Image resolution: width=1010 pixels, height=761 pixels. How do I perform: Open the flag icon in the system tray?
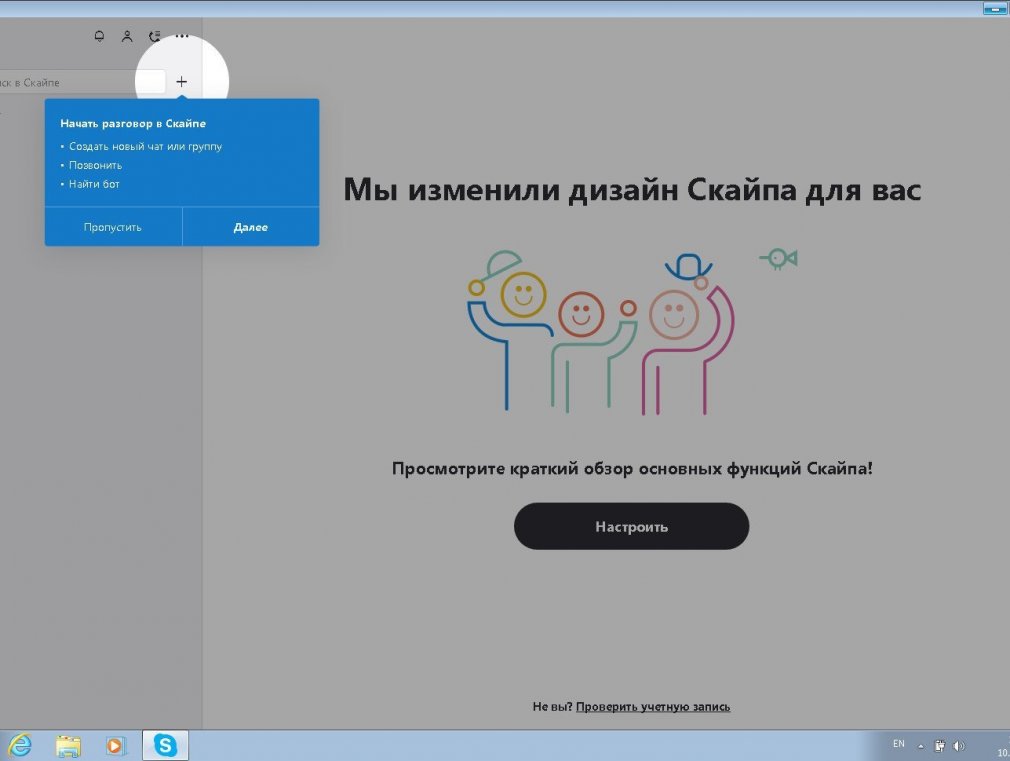click(940, 746)
